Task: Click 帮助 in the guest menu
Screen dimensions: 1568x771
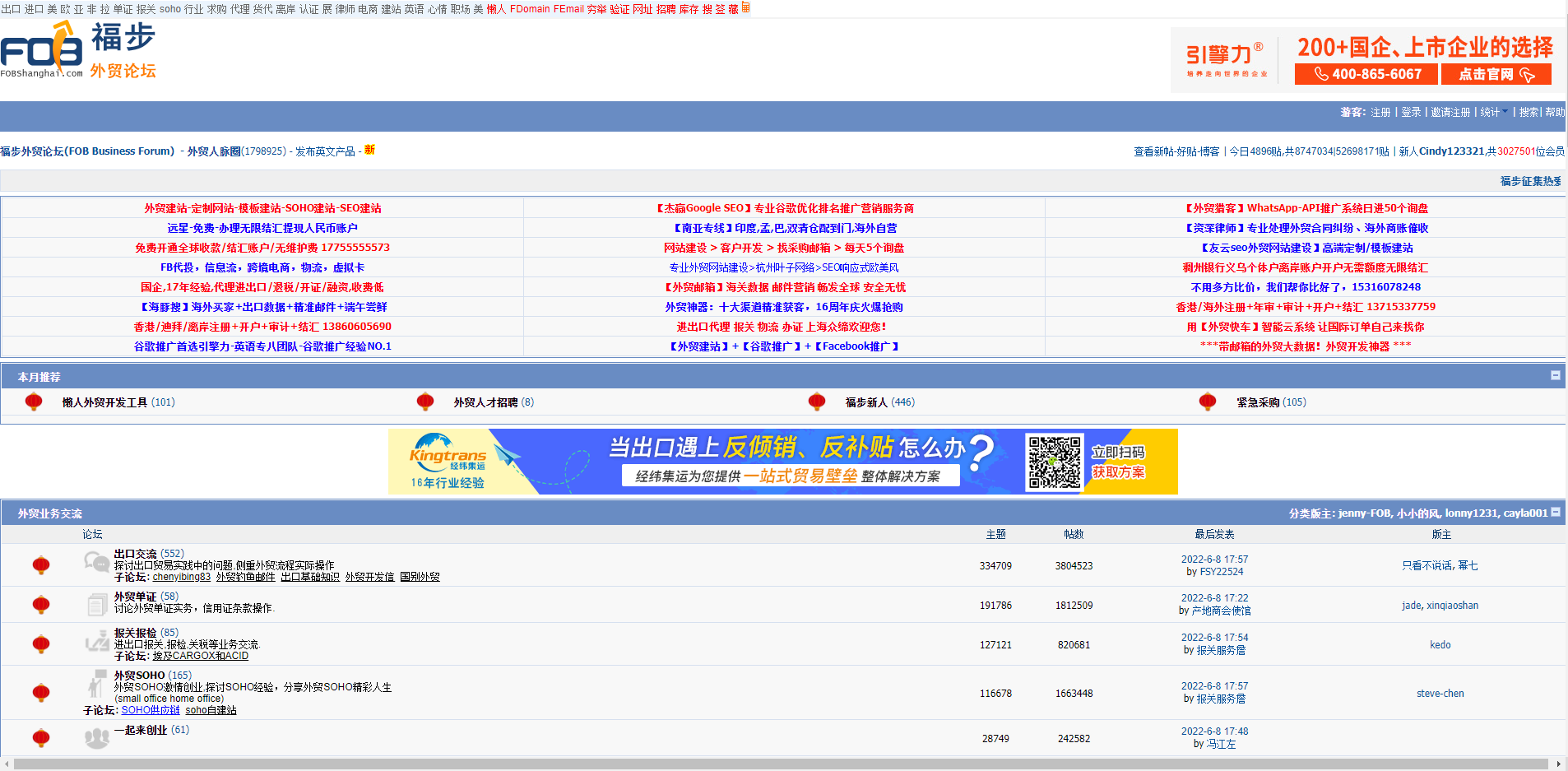Action: pyautogui.click(x=1555, y=112)
